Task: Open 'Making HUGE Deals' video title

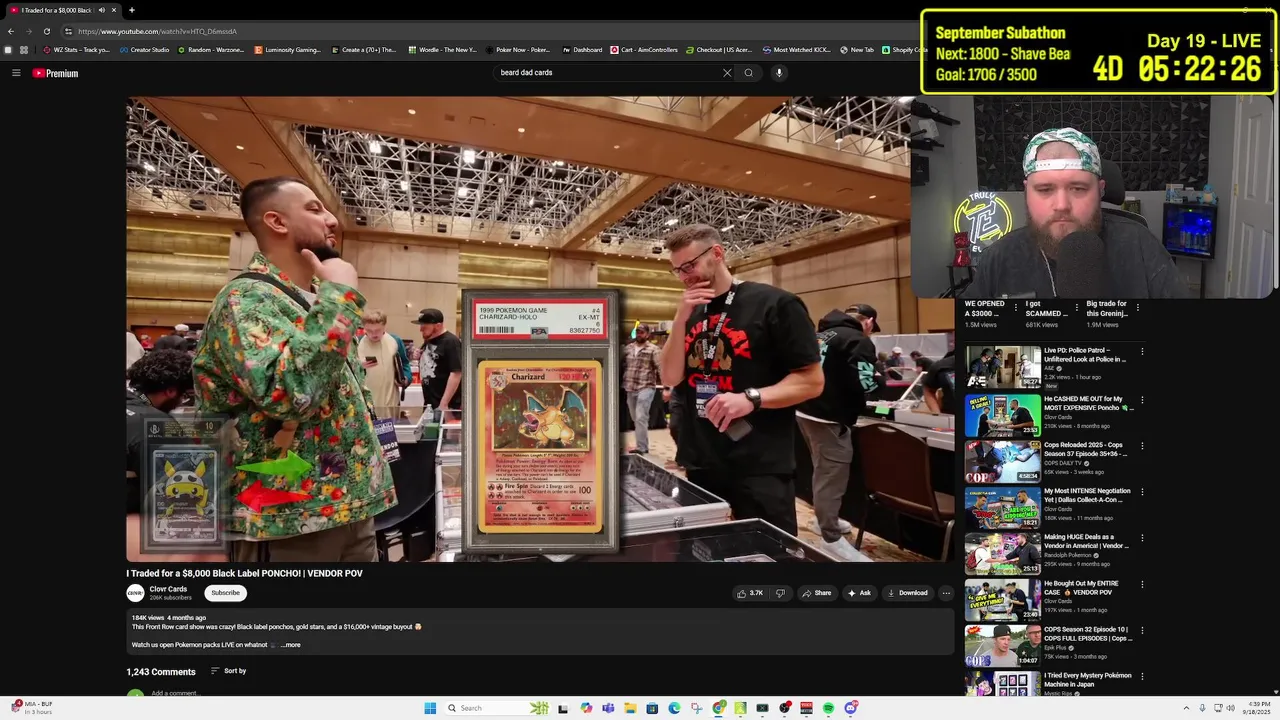Action: [1086, 541]
